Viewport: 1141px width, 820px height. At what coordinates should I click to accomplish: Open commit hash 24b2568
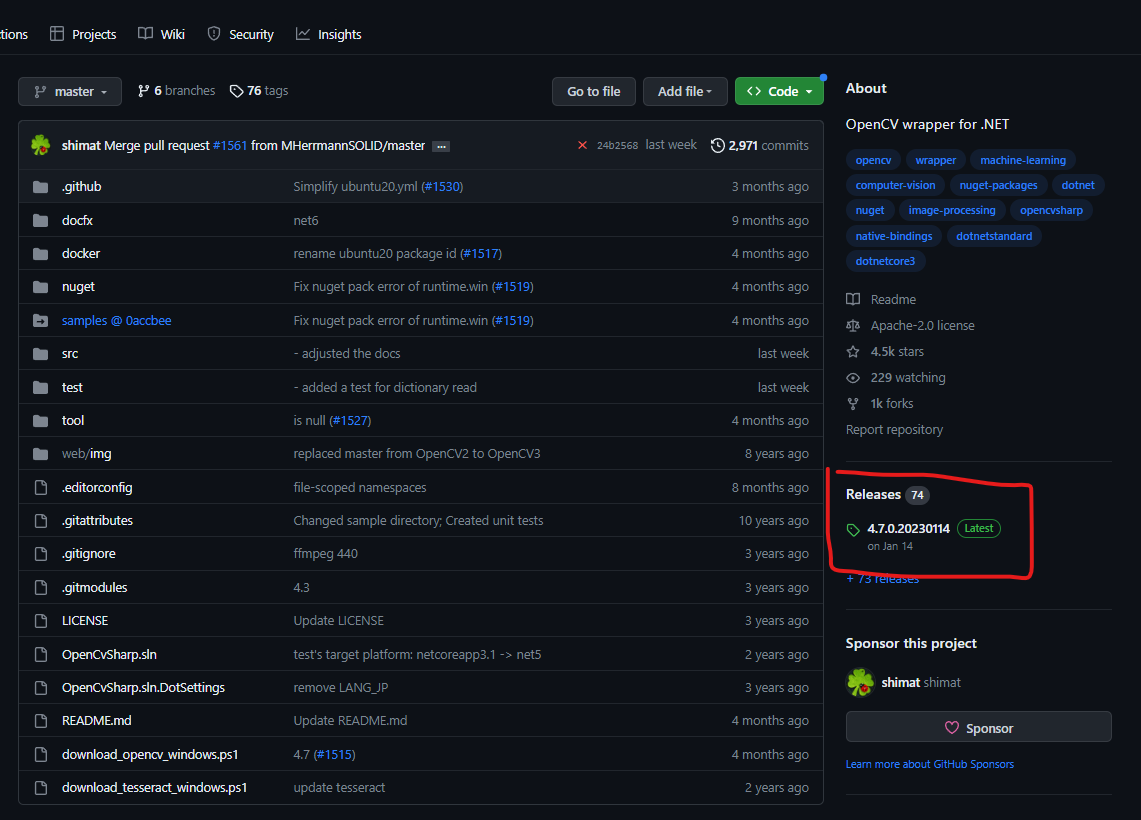(617, 146)
